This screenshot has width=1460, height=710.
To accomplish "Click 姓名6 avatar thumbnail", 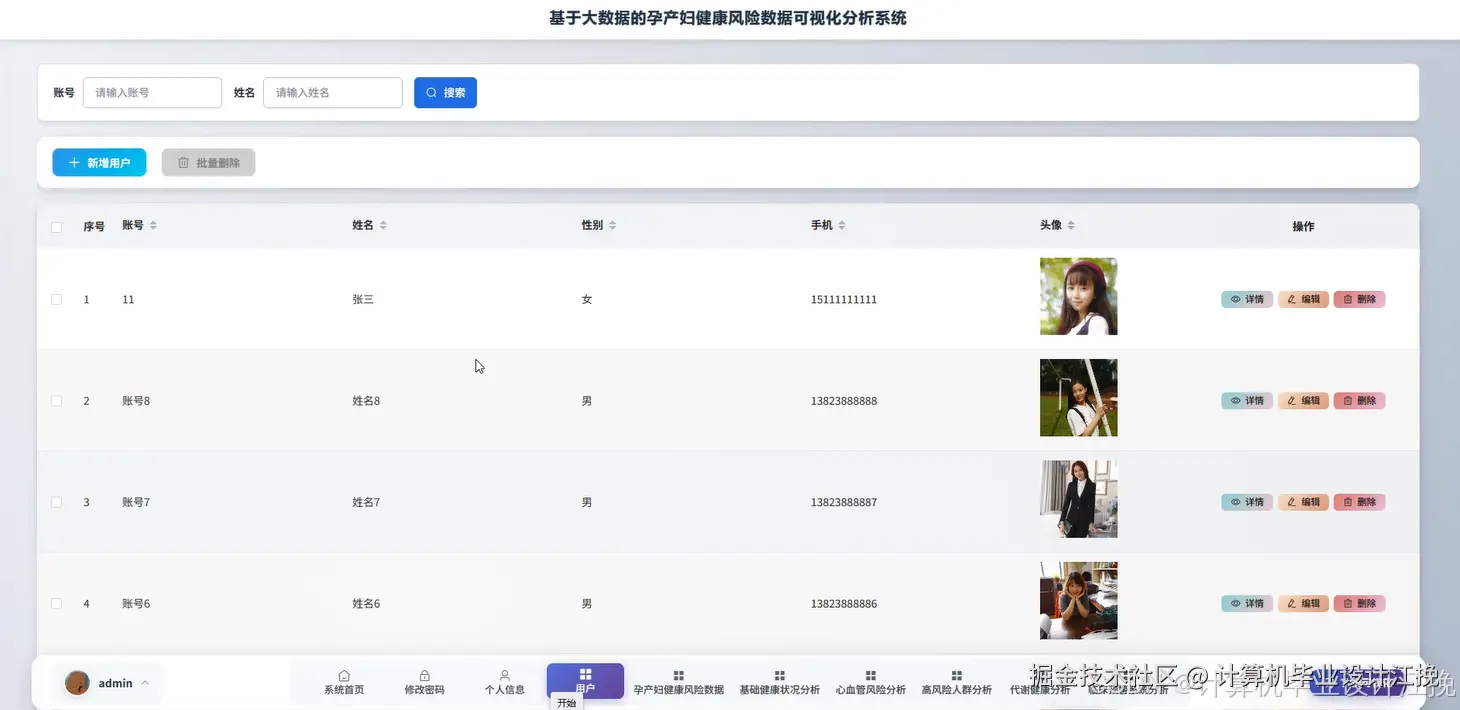I will tap(1078, 600).
